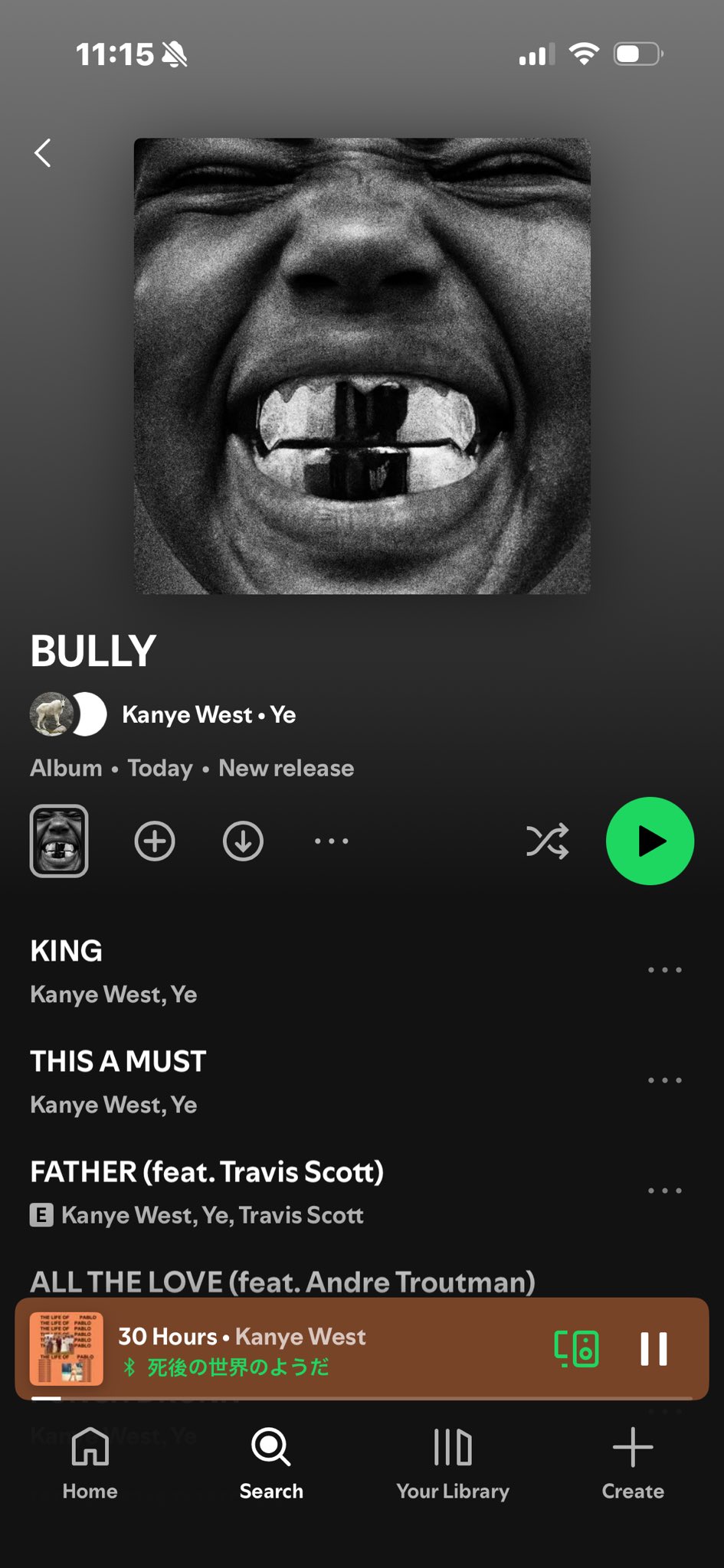
Task: Toggle shuffle play for album
Action: point(547,841)
